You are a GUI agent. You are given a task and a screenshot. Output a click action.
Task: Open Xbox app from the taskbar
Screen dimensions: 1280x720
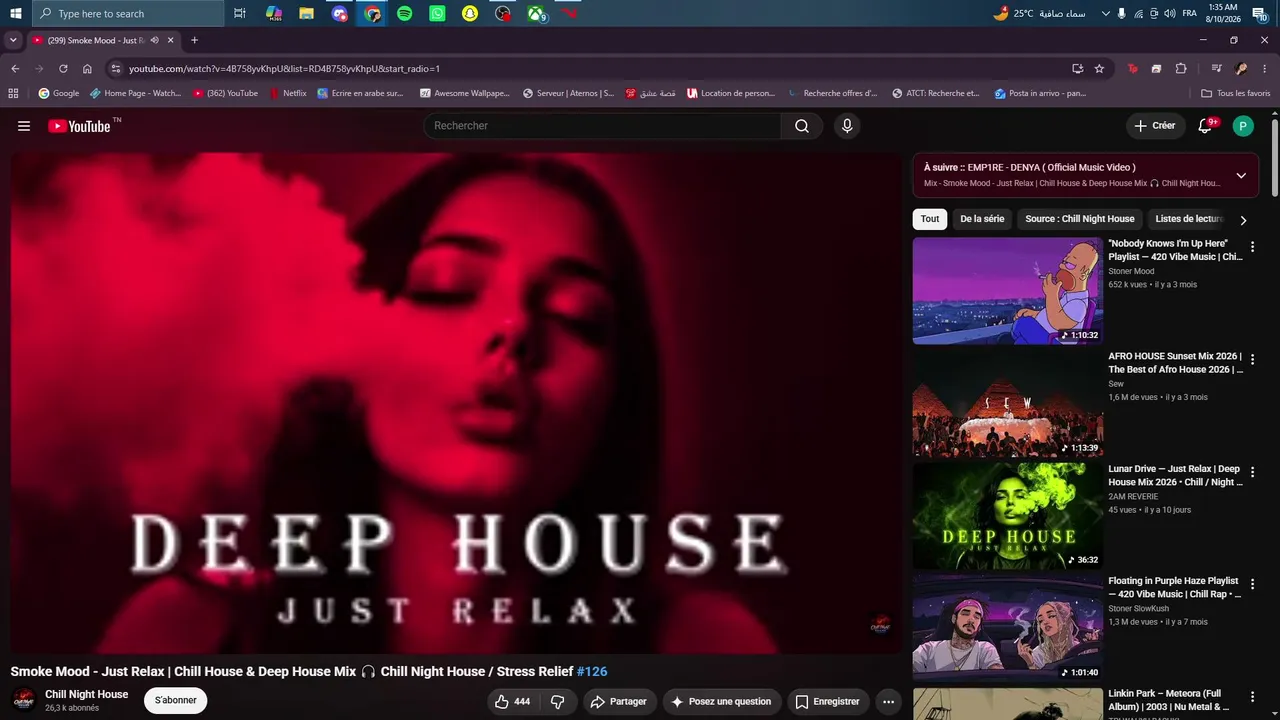coord(537,14)
